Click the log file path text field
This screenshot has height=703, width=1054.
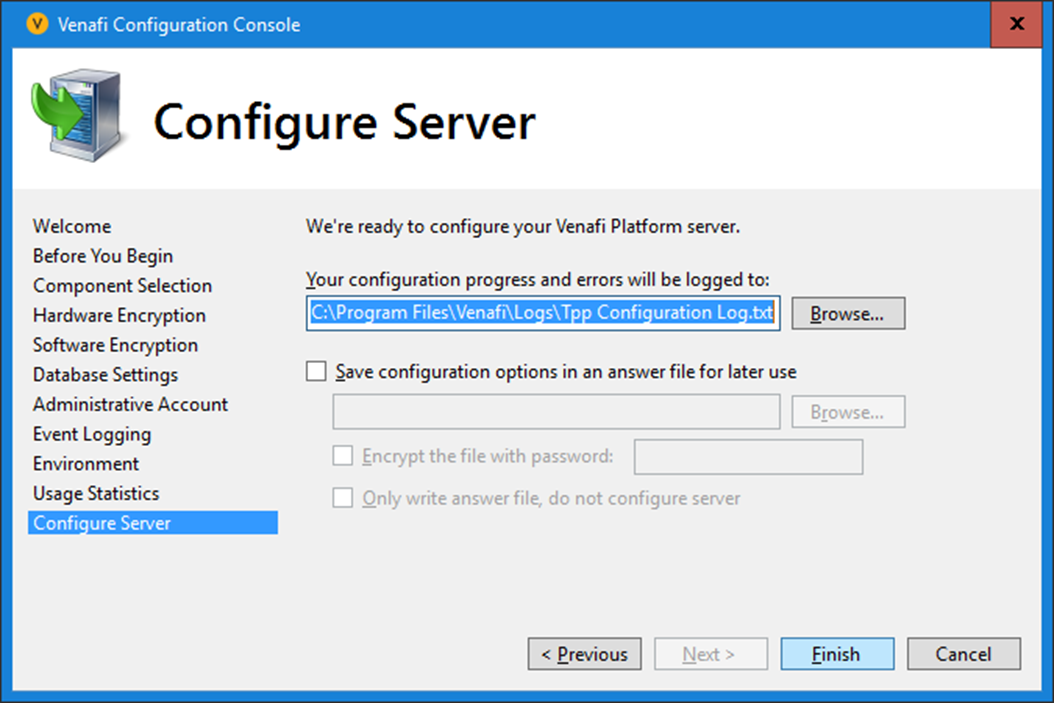pyautogui.click(x=542, y=313)
